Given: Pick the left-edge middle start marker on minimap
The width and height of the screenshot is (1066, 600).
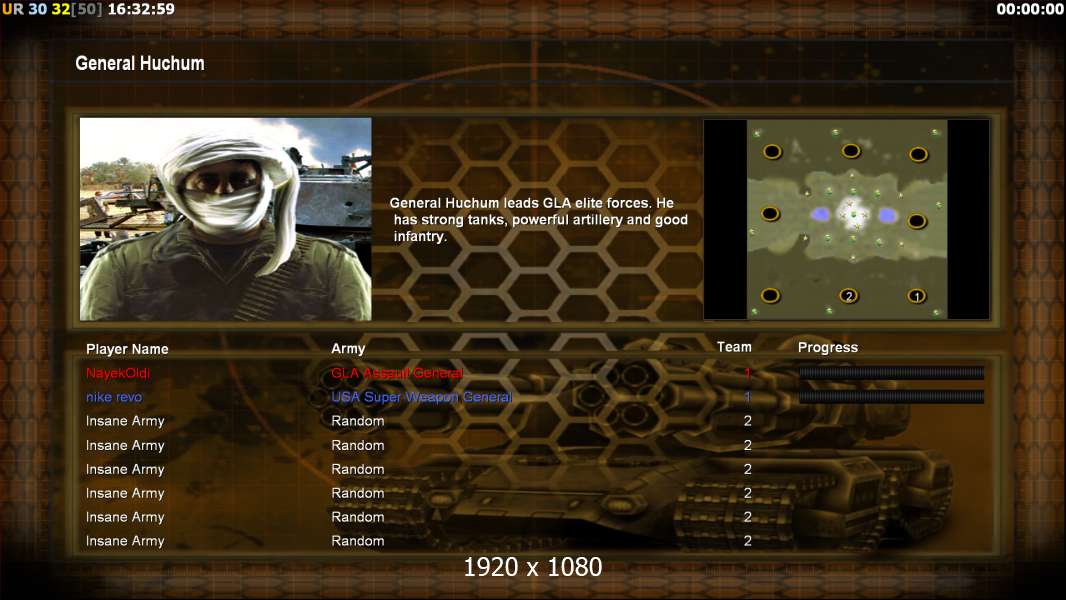Looking at the screenshot, I should point(770,214).
